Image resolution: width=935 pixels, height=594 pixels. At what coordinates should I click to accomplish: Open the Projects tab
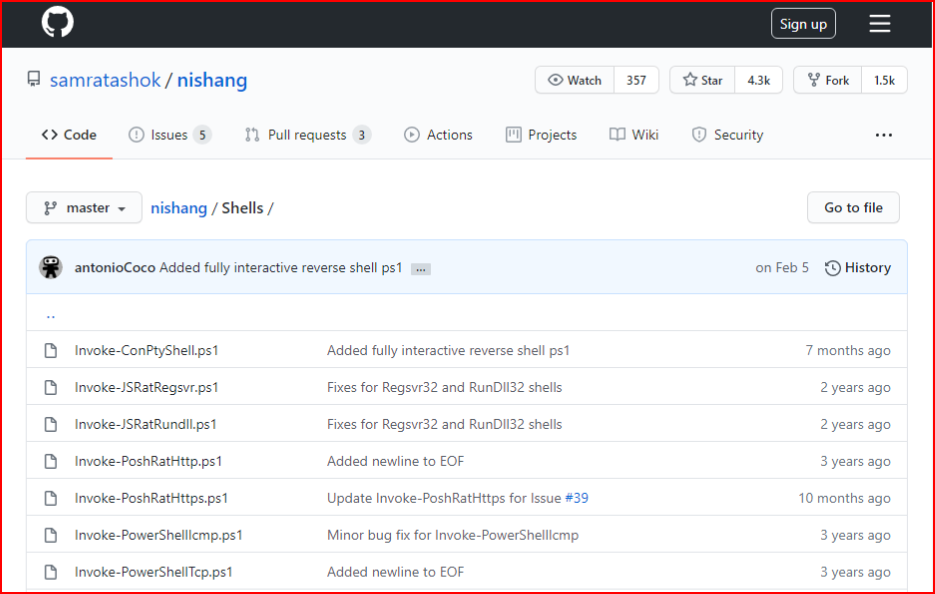(x=541, y=135)
